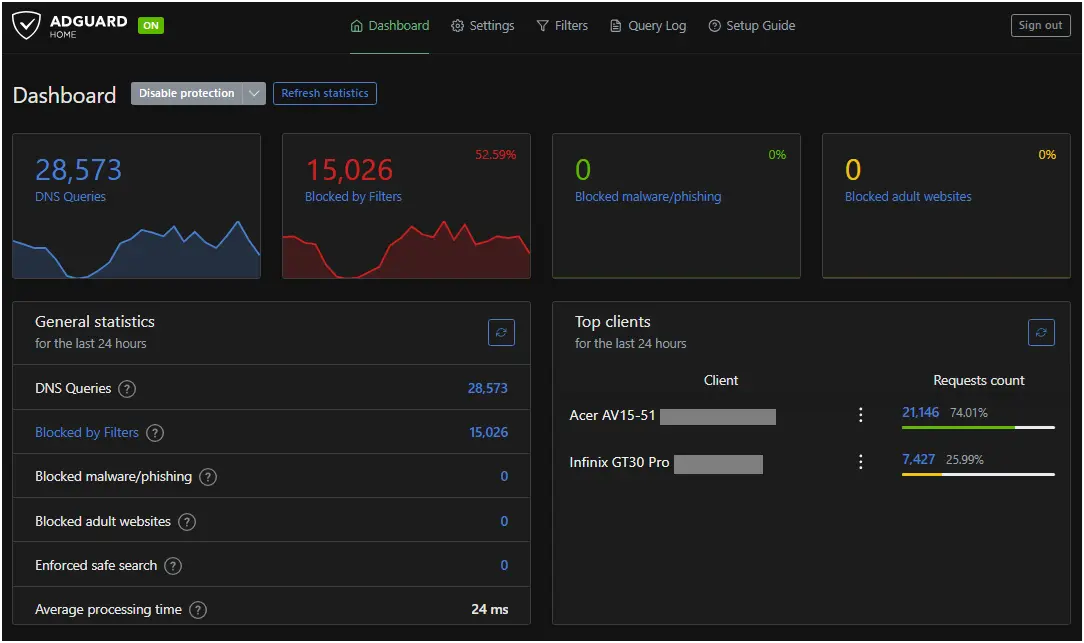This screenshot has width=1084, height=643.
Task: Open the Blocked malware/phishing card link
Action: pos(648,197)
